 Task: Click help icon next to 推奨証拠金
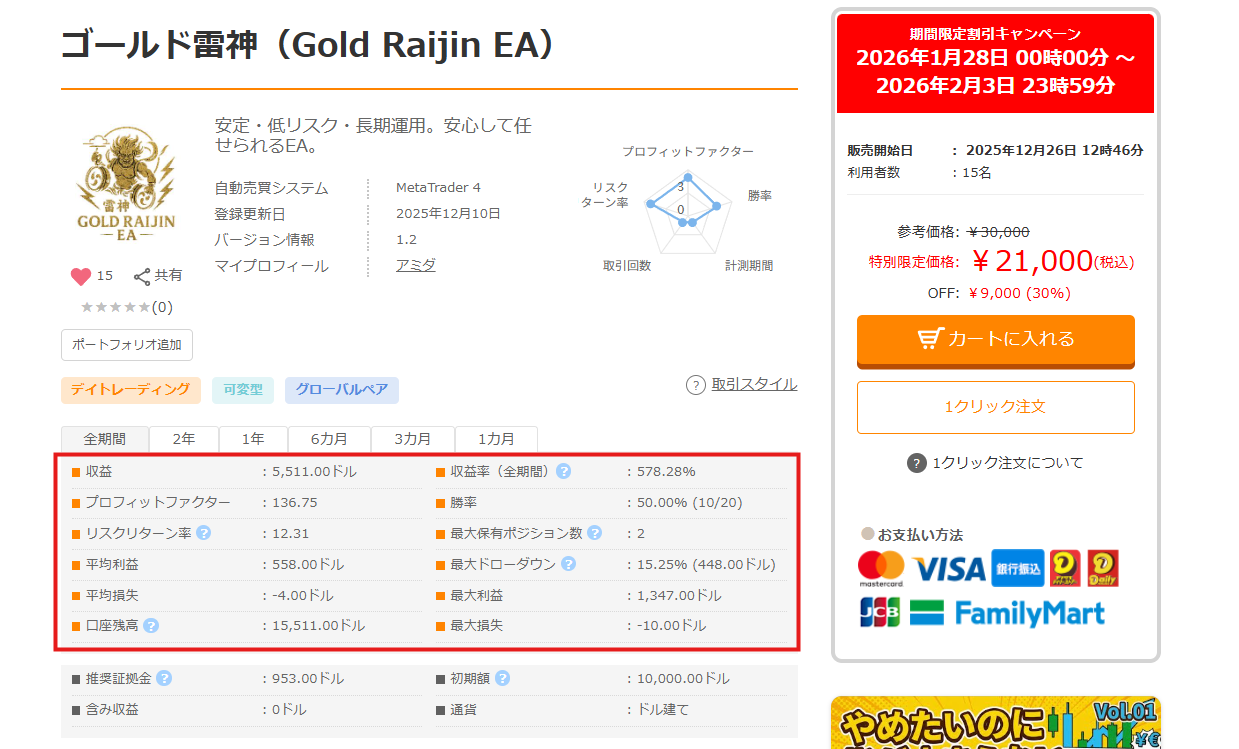[x=164, y=678]
